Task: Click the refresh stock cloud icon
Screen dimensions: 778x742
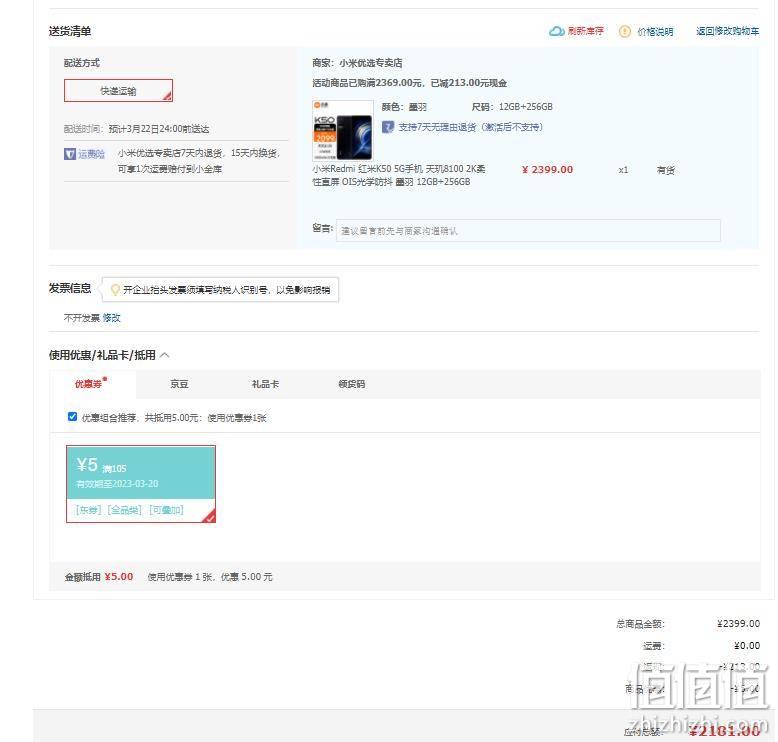Action: tap(556, 31)
